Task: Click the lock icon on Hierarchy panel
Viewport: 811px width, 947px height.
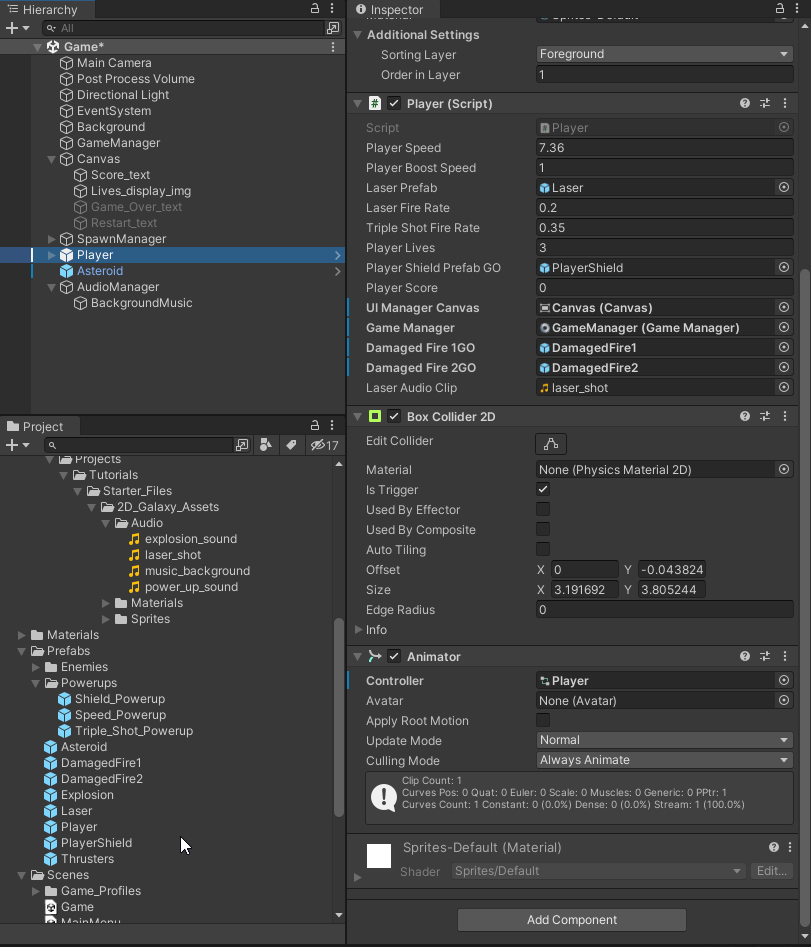Action: (315, 9)
